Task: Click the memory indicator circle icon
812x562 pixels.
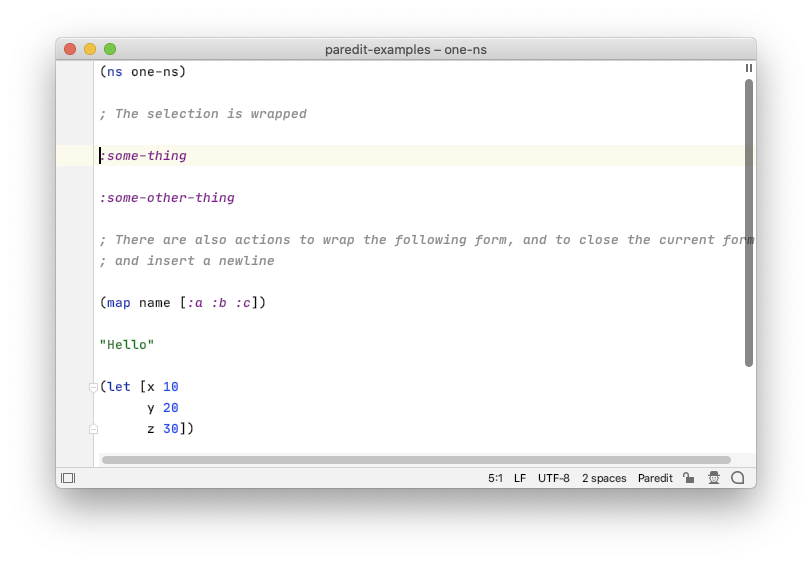Action: pyautogui.click(x=737, y=478)
